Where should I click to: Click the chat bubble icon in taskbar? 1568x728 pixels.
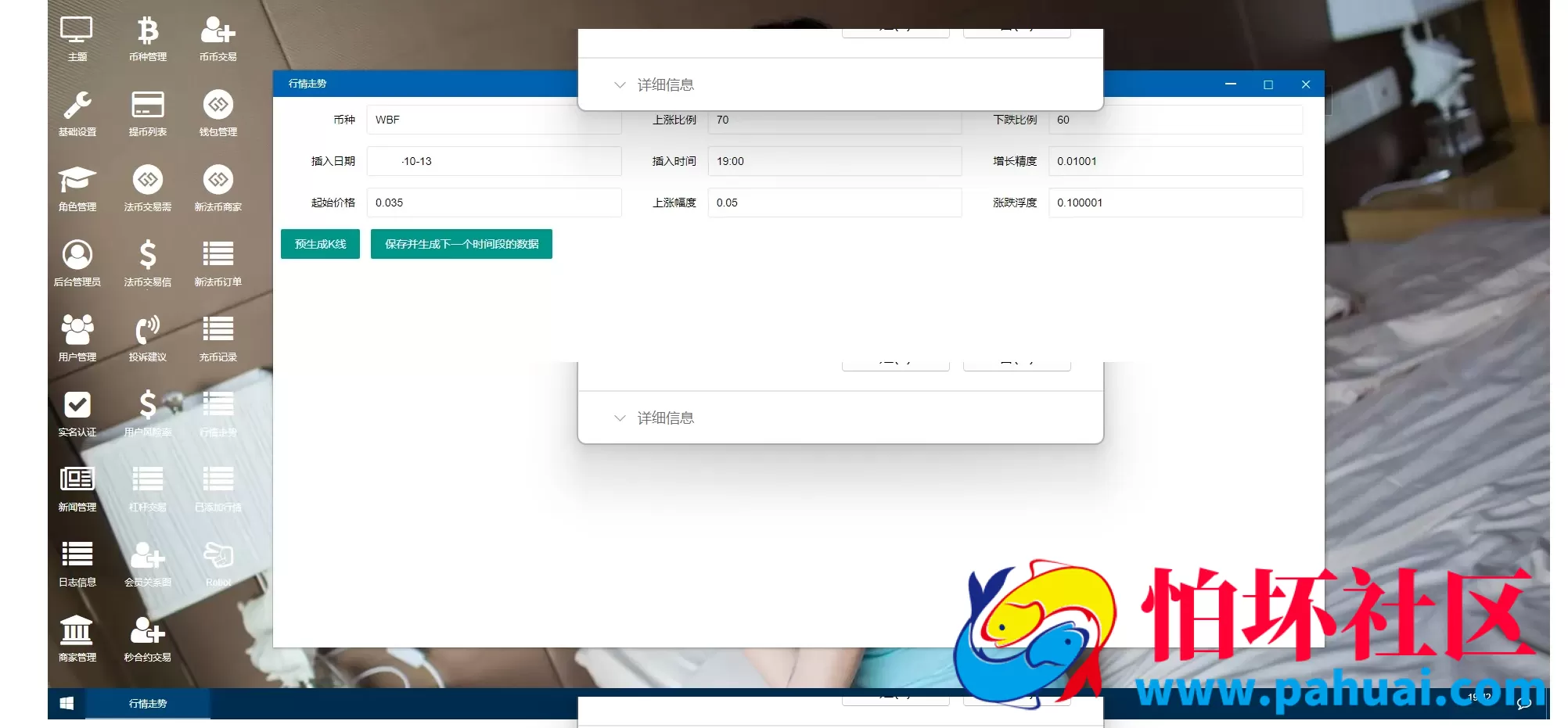click(x=1523, y=704)
